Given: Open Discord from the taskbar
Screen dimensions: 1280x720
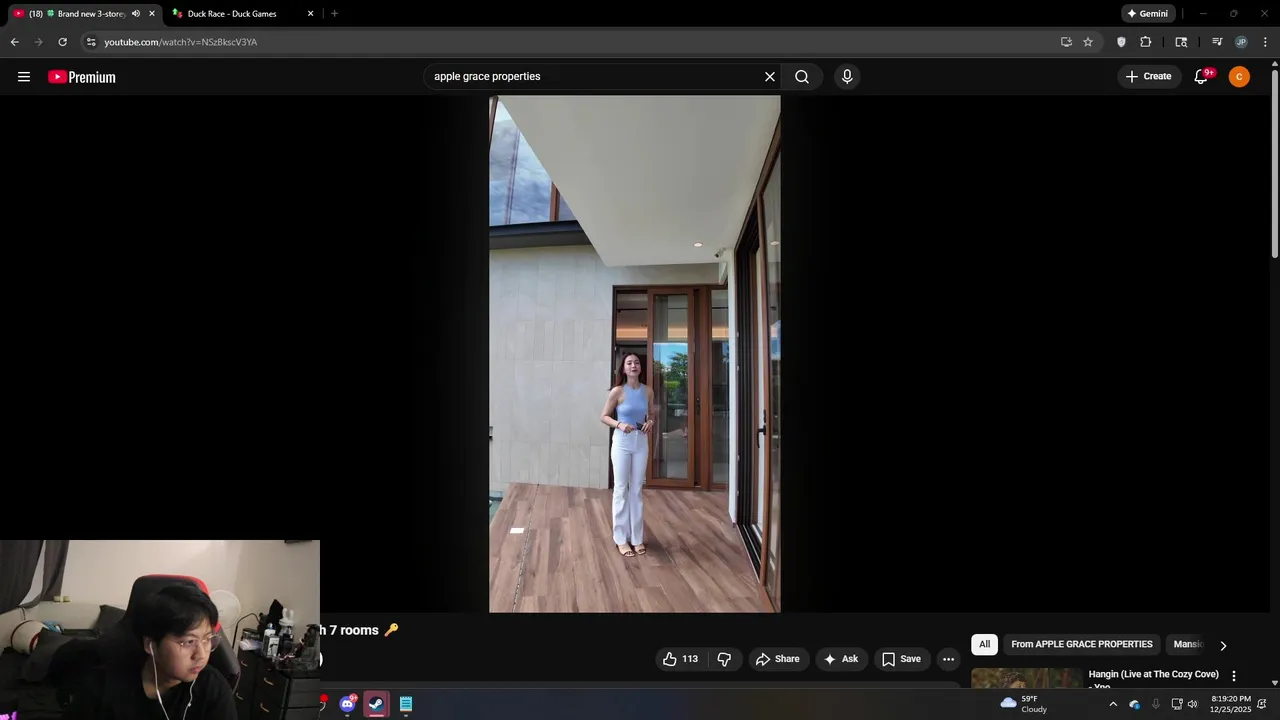Looking at the screenshot, I should pos(347,704).
